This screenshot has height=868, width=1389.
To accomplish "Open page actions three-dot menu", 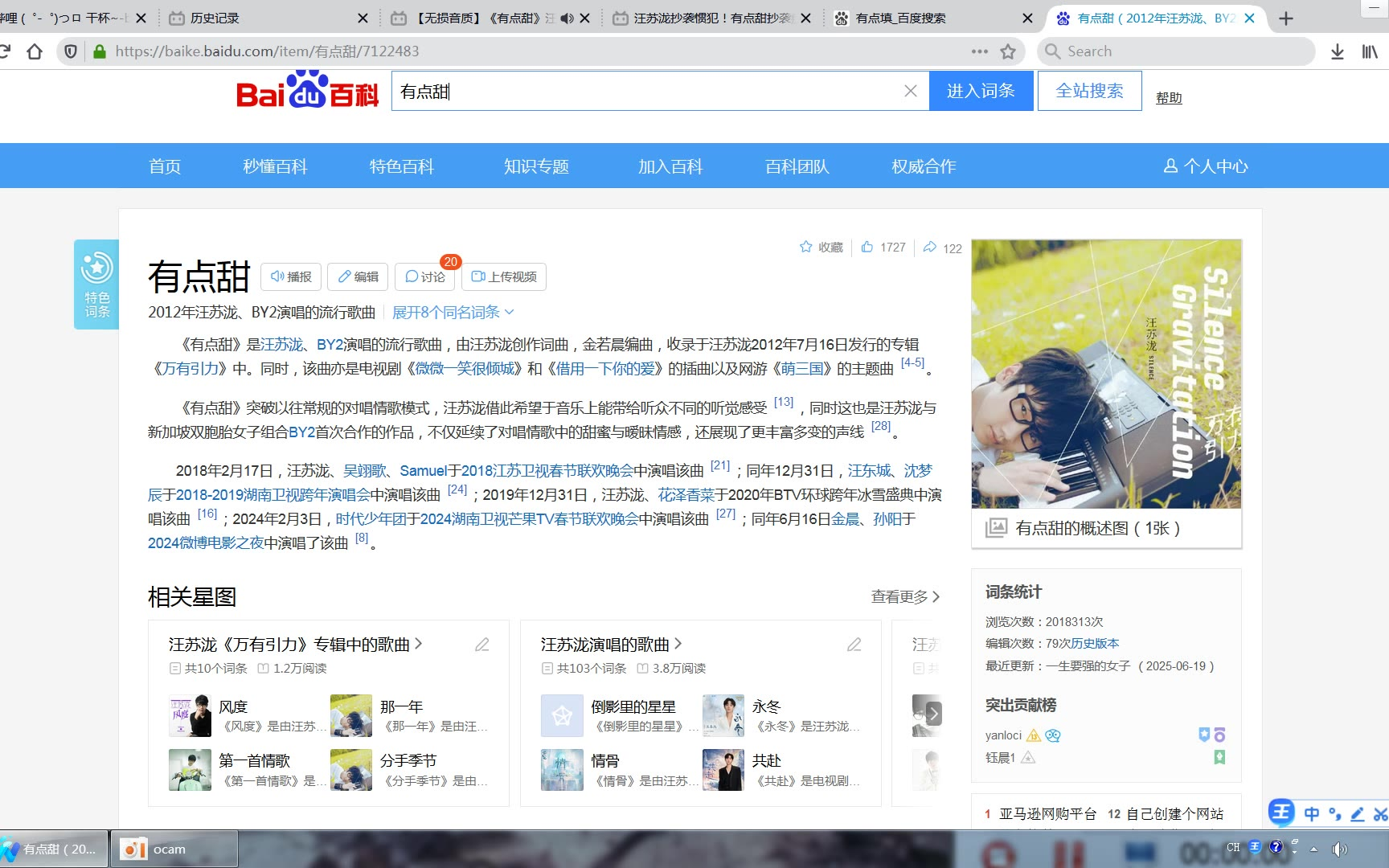I will point(979,51).
